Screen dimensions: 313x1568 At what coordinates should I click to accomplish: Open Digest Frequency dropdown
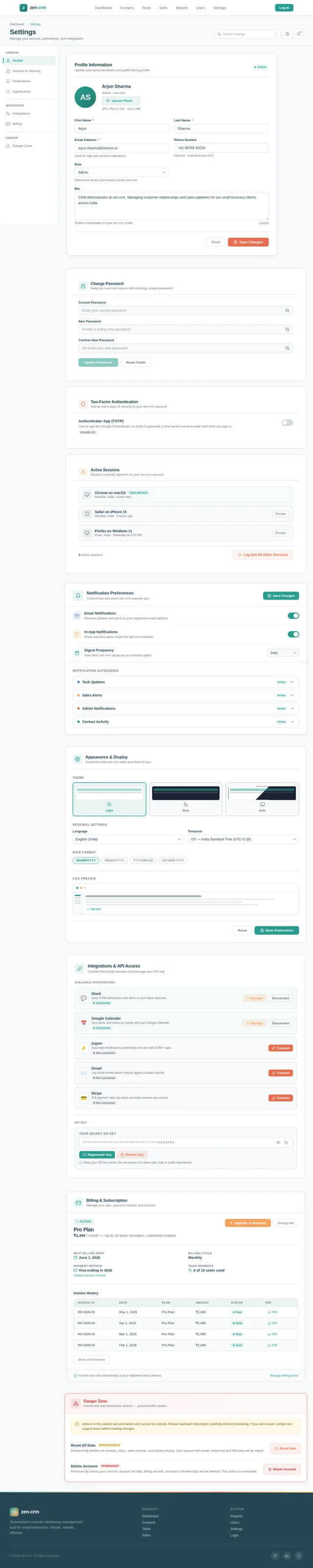283,653
